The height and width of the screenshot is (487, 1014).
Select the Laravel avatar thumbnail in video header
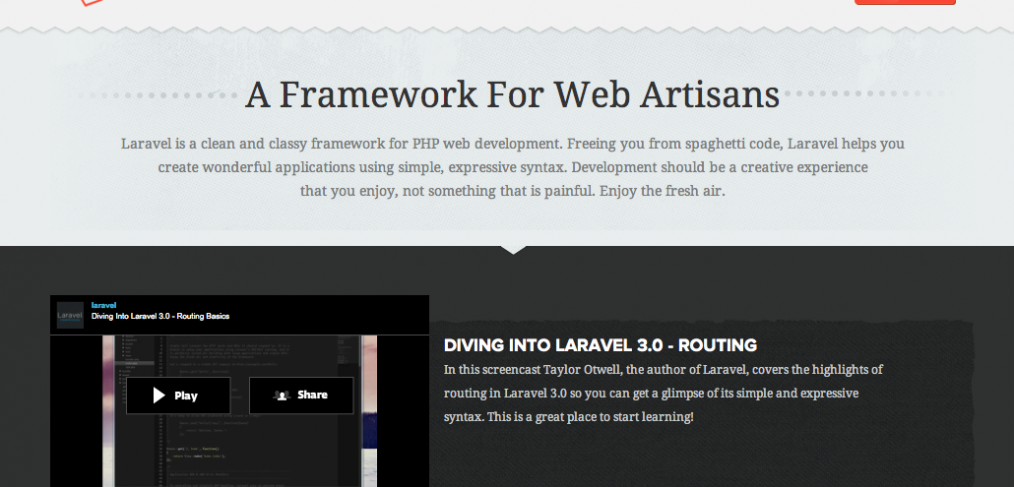click(70, 315)
